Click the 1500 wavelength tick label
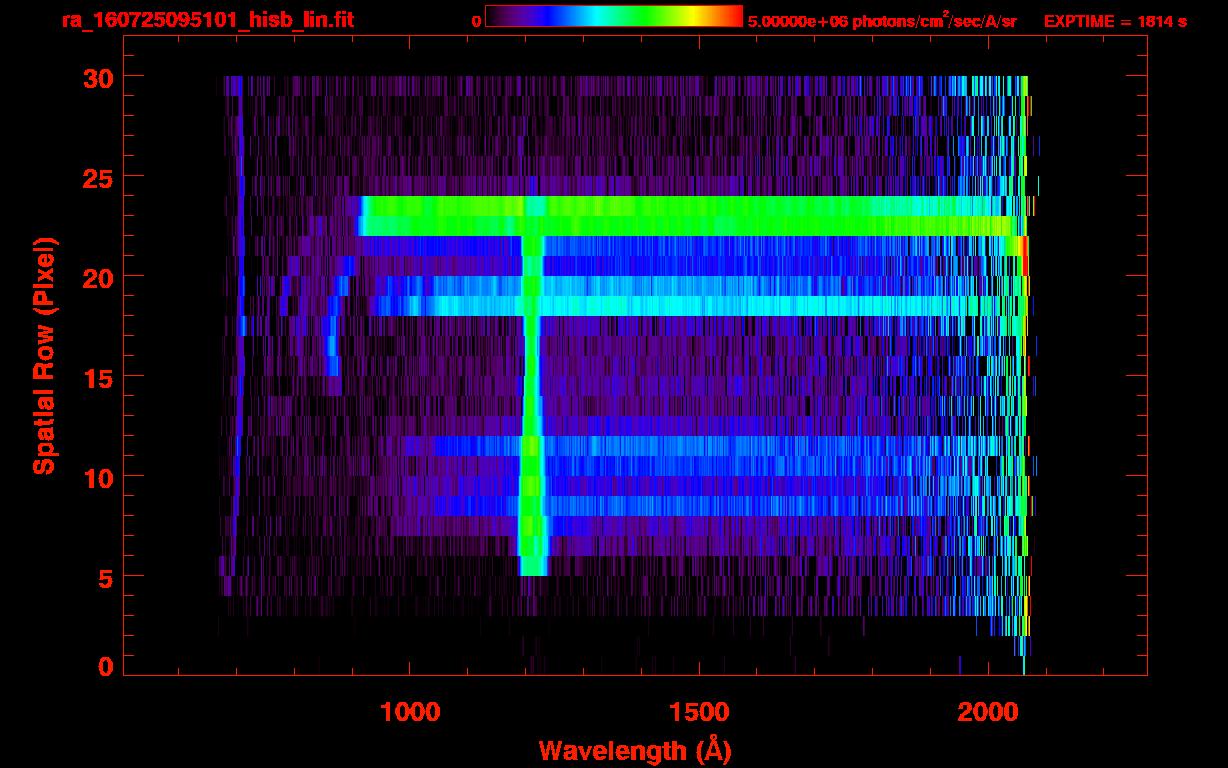Image resolution: width=1228 pixels, height=768 pixels. click(x=699, y=711)
